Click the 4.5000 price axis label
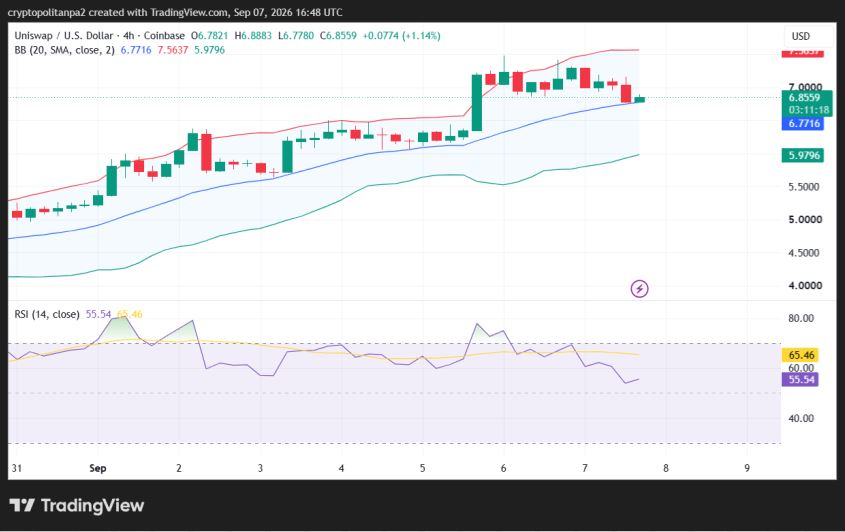 tap(805, 253)
